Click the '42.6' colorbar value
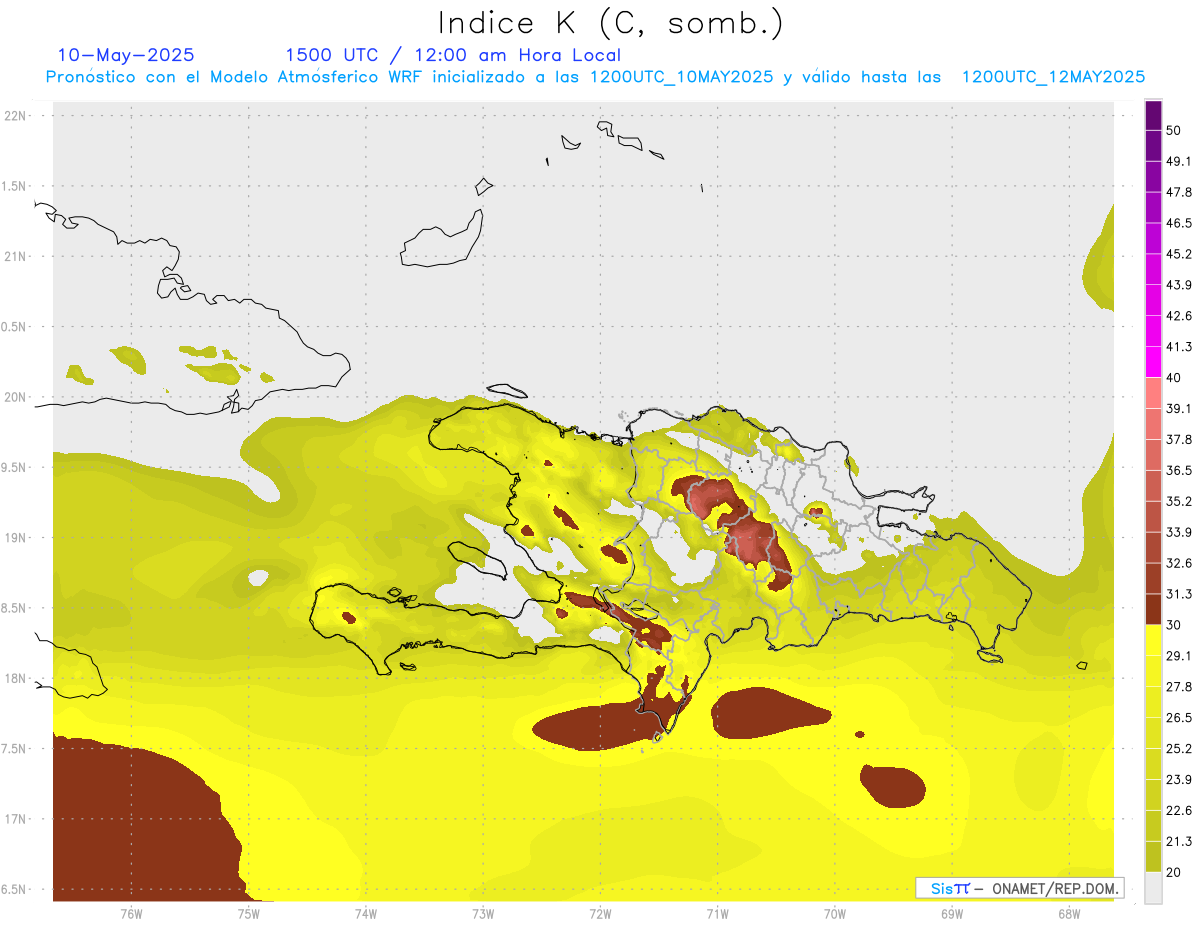1200x927 pixels. click(1179, 316)
